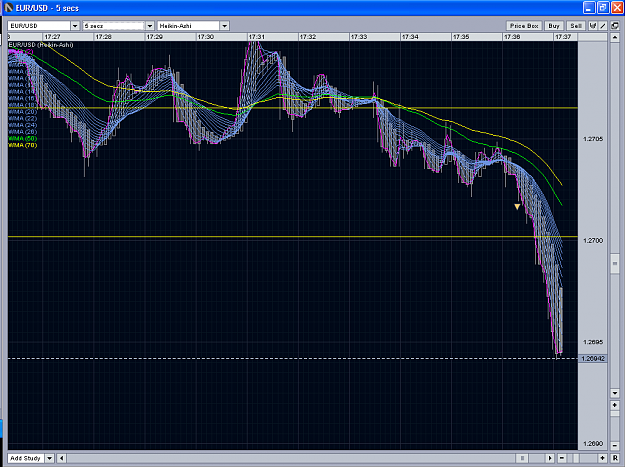The image size is (625, 467).
Task: Expand the Add Study dropdown arrow
Action: [50, 458]
